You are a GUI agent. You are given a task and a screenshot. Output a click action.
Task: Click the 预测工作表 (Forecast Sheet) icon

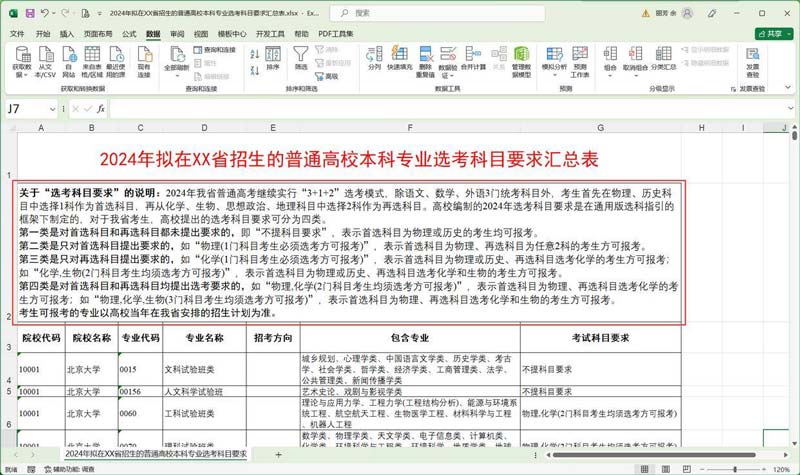click(580, 54)
